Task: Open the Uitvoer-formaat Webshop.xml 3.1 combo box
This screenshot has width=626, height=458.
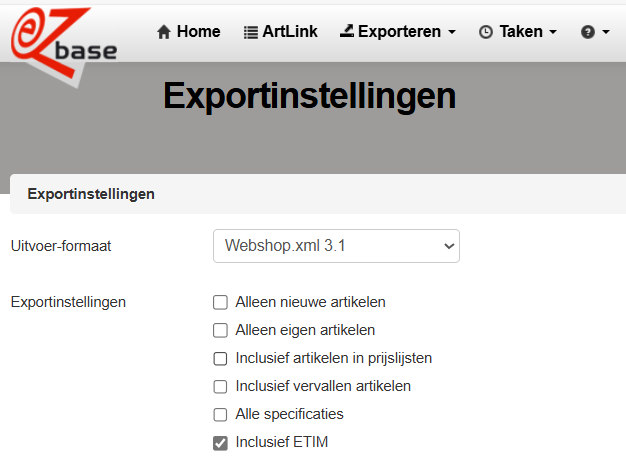Action: click(x=336, y=246)
